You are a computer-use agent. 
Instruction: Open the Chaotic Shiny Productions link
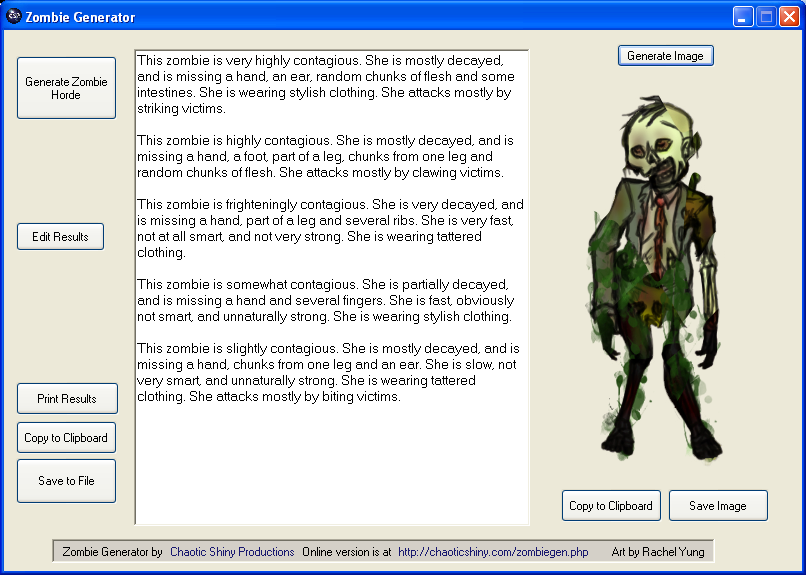(232, 552)
